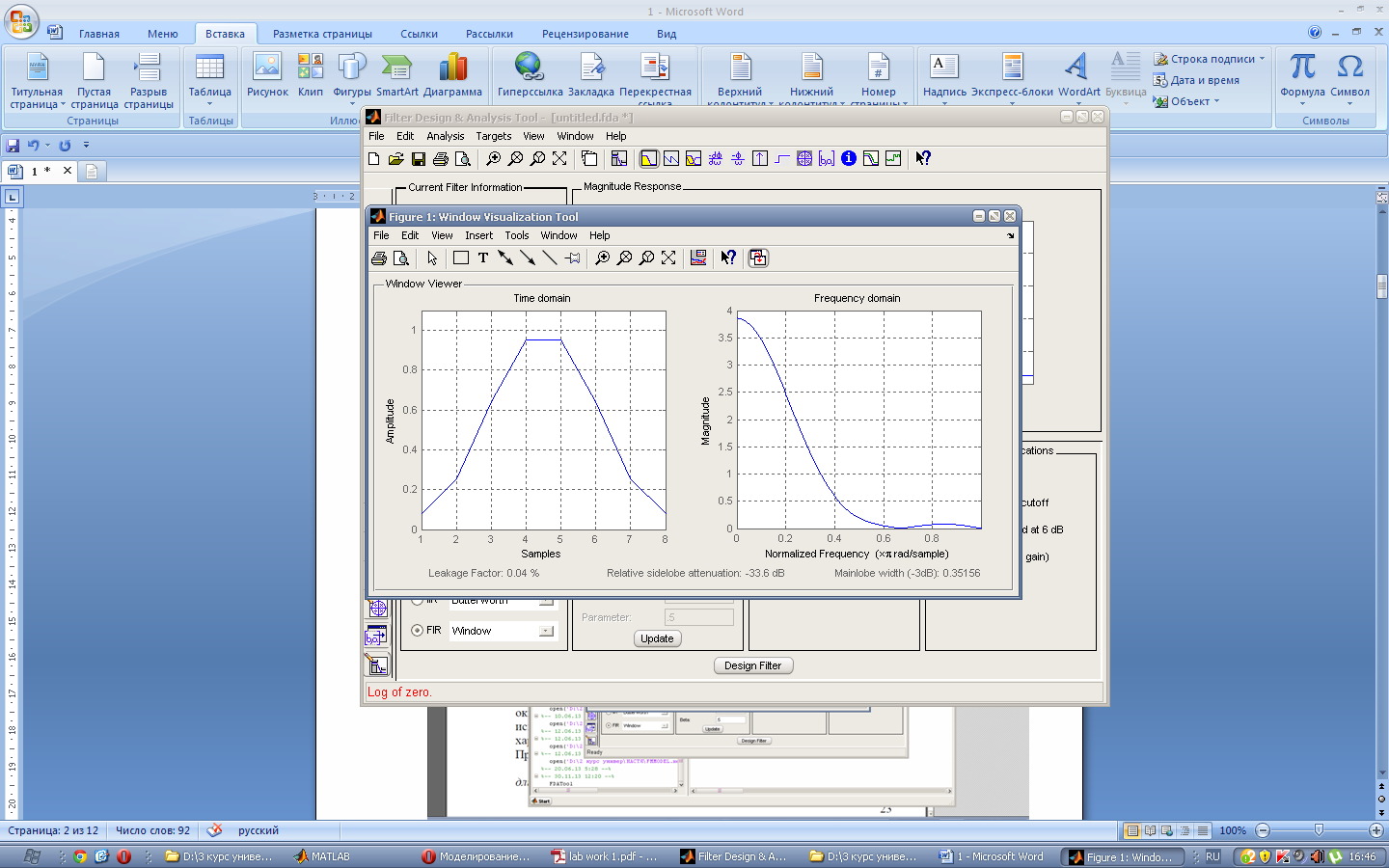Click Дата и время button in Word

1196,80
